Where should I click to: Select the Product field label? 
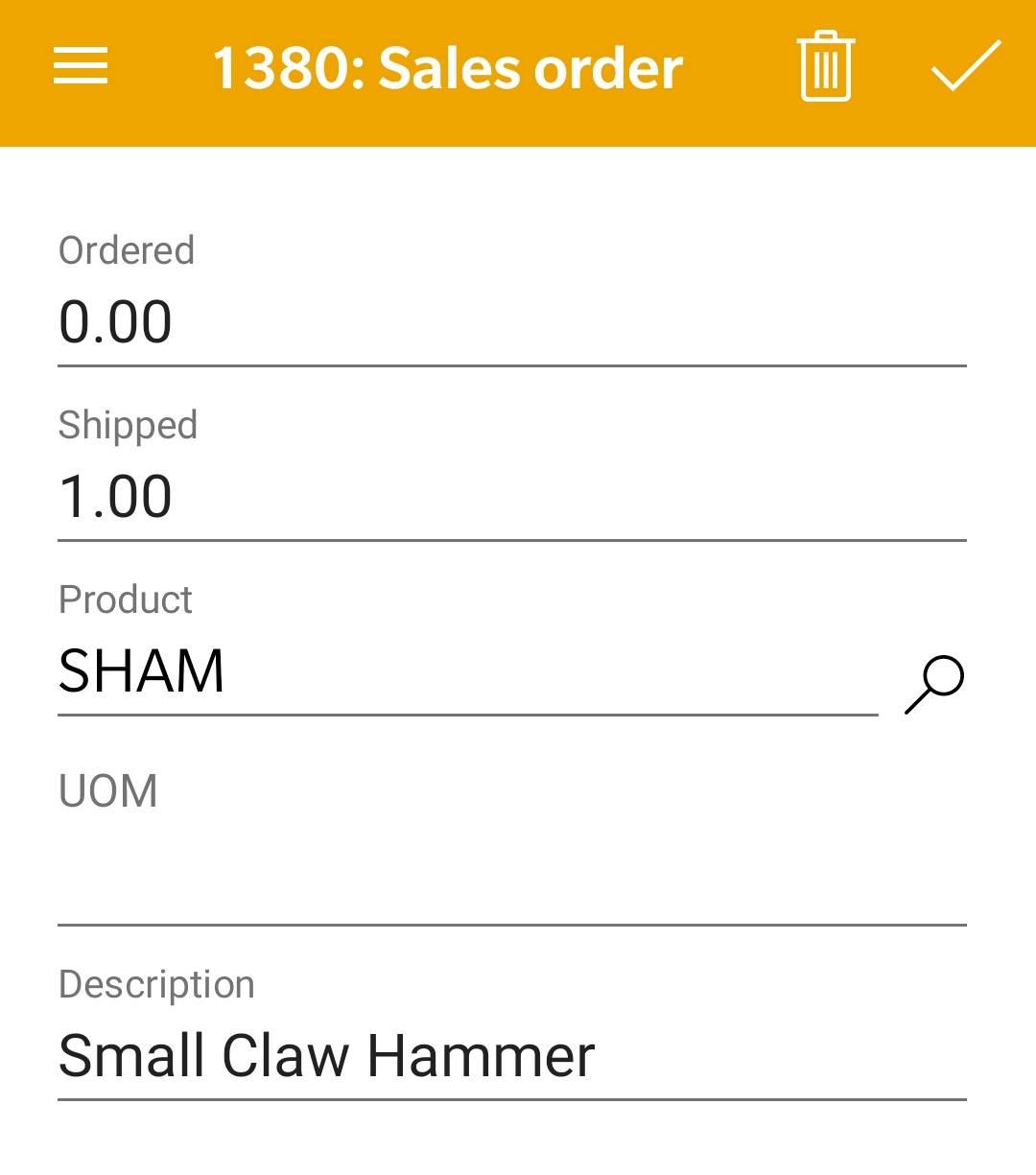pyautogui.click(x=126, y=599)
